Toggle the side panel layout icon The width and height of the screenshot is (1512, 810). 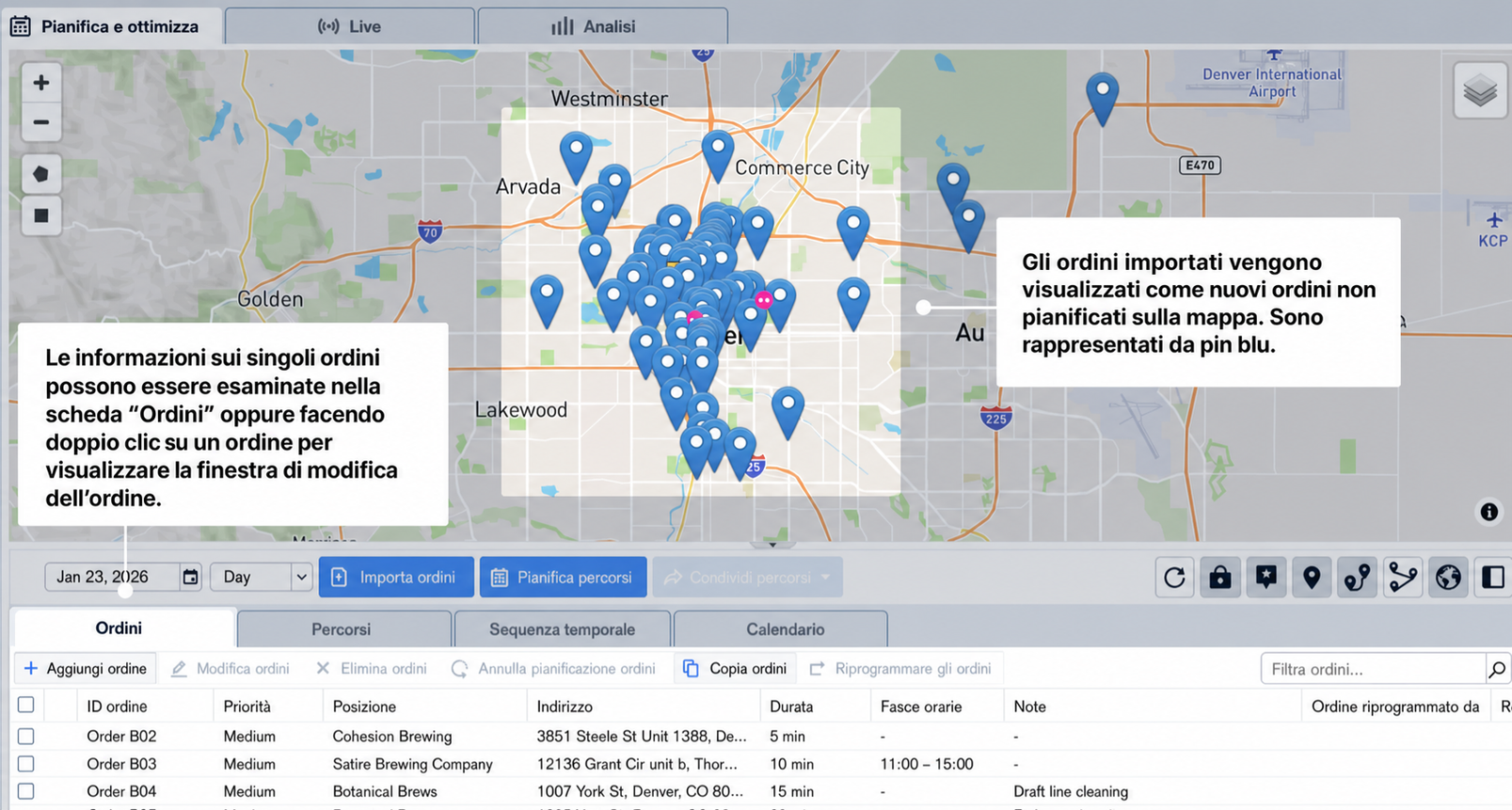1493,577
